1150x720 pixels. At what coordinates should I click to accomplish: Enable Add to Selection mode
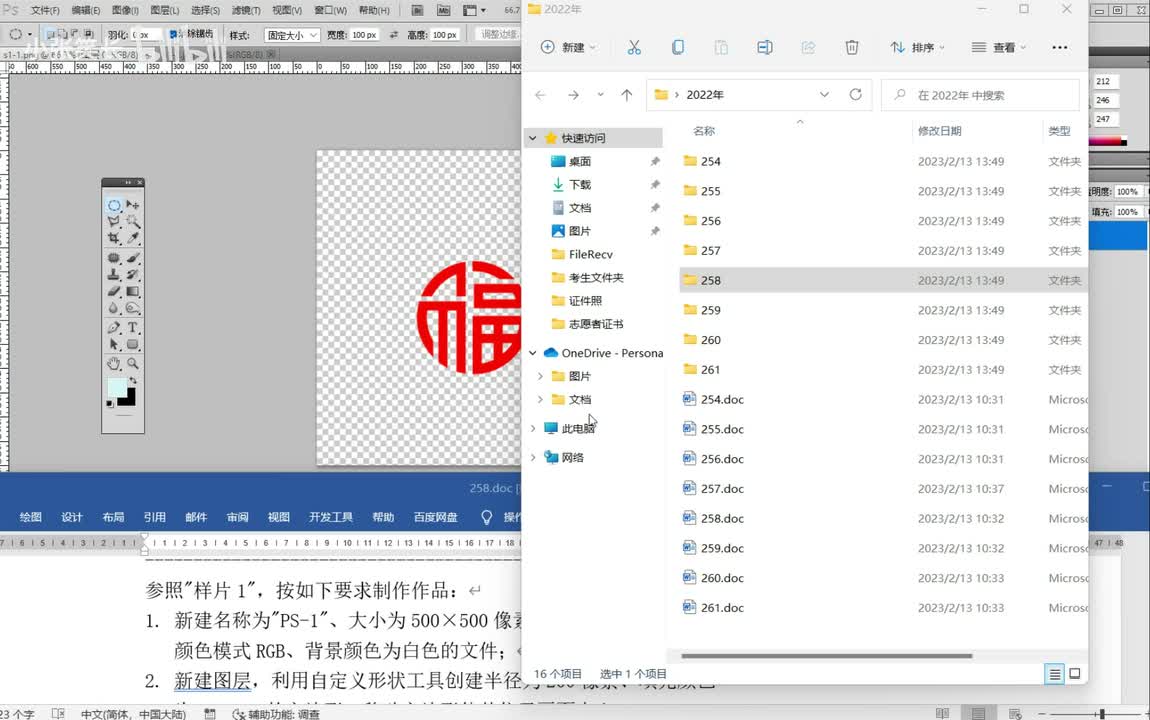pyautogui.click(x=63, y=34)
